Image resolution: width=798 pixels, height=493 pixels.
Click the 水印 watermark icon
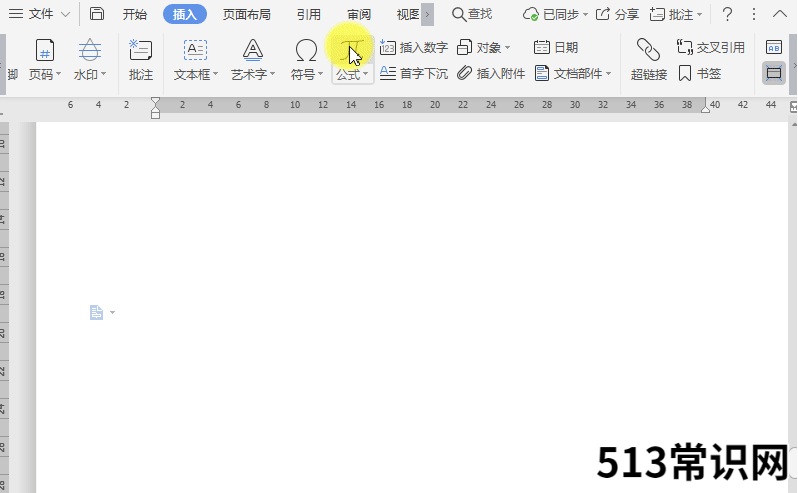[x=90, y=51]
